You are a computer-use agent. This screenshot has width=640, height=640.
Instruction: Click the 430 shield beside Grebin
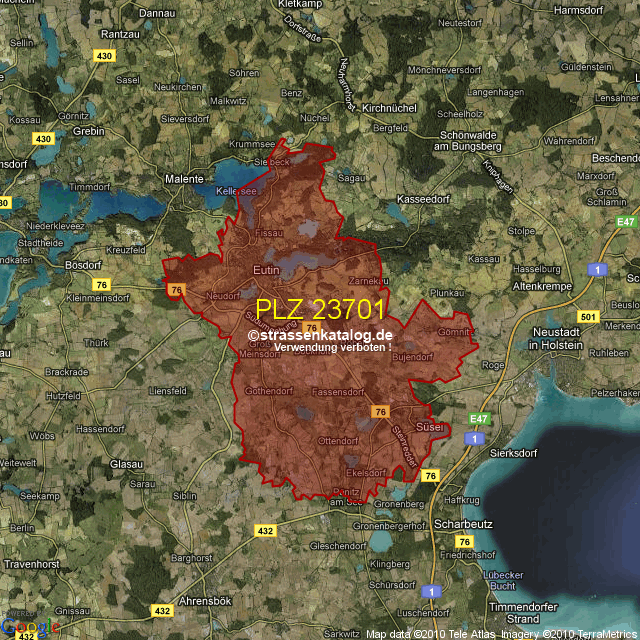(42, 139)
